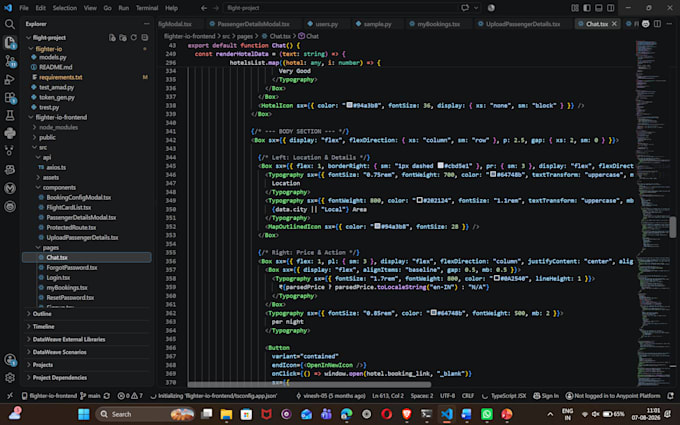Click Ln 613, Col 2 cursor position

[388, 396]
